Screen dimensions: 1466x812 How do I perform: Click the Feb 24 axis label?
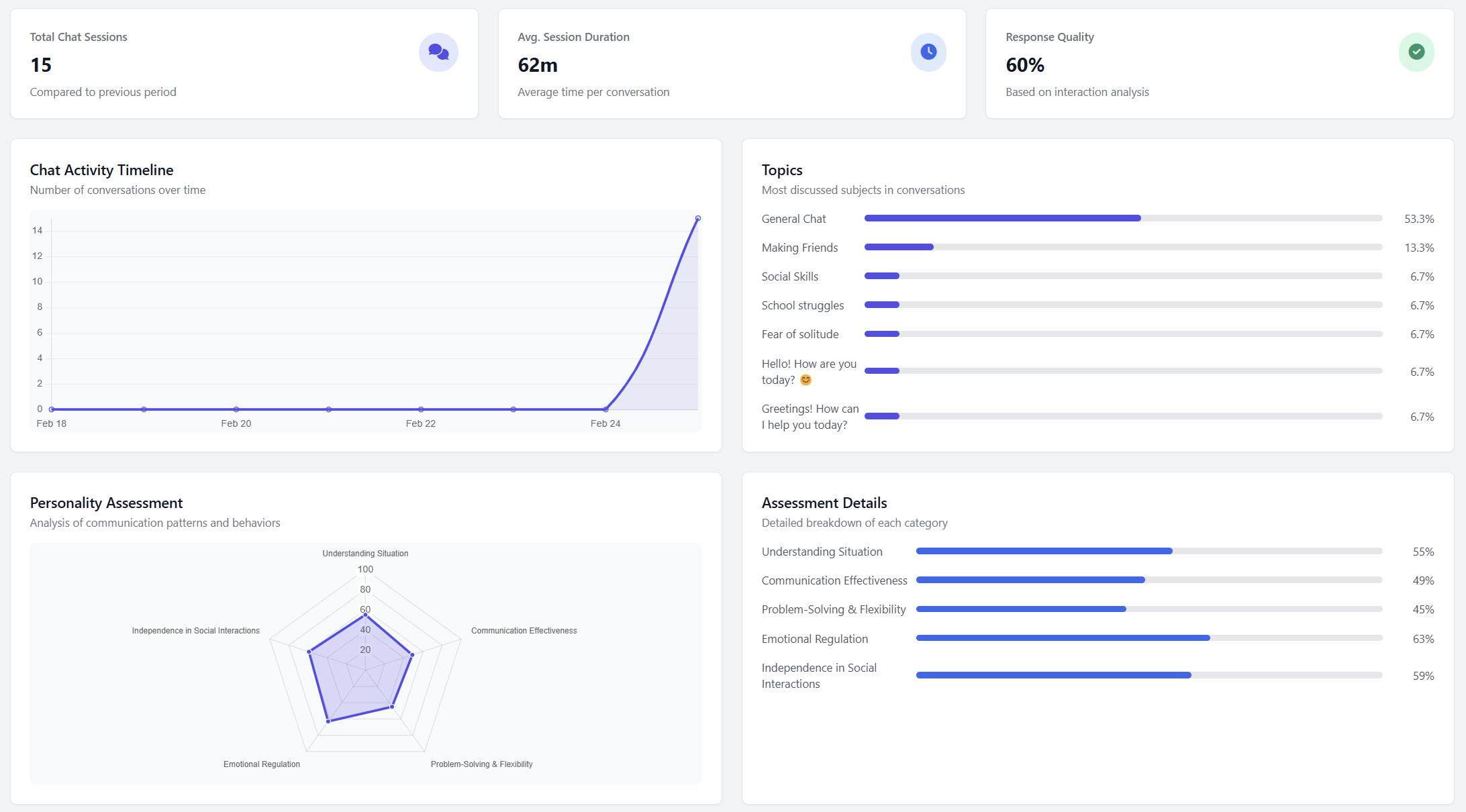[605, 423]
